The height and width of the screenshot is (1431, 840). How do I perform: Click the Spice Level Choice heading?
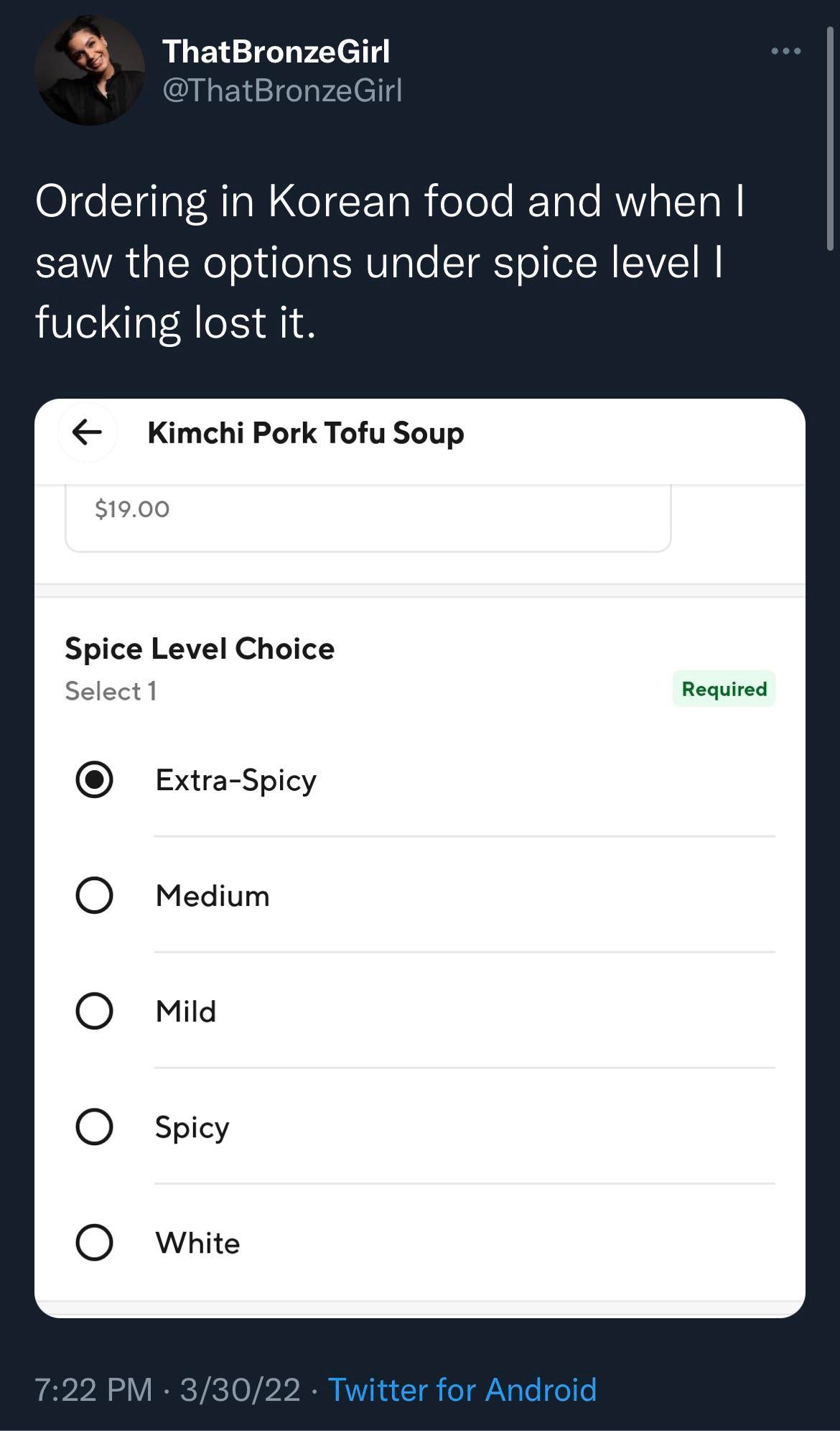click(x=200, y=649)
